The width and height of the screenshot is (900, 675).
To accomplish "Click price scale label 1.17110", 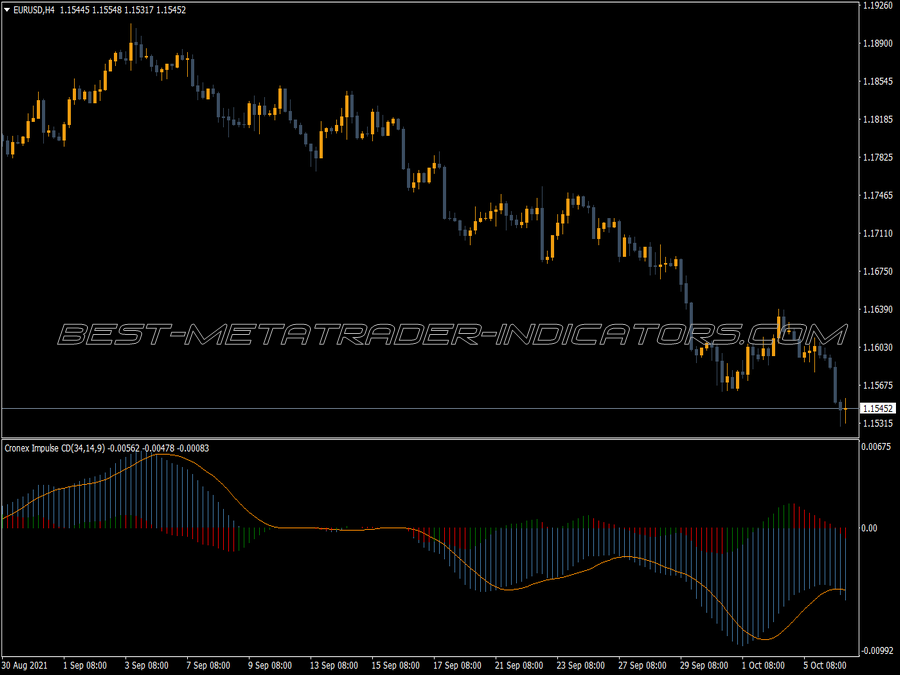I will (x=878, y=234).
